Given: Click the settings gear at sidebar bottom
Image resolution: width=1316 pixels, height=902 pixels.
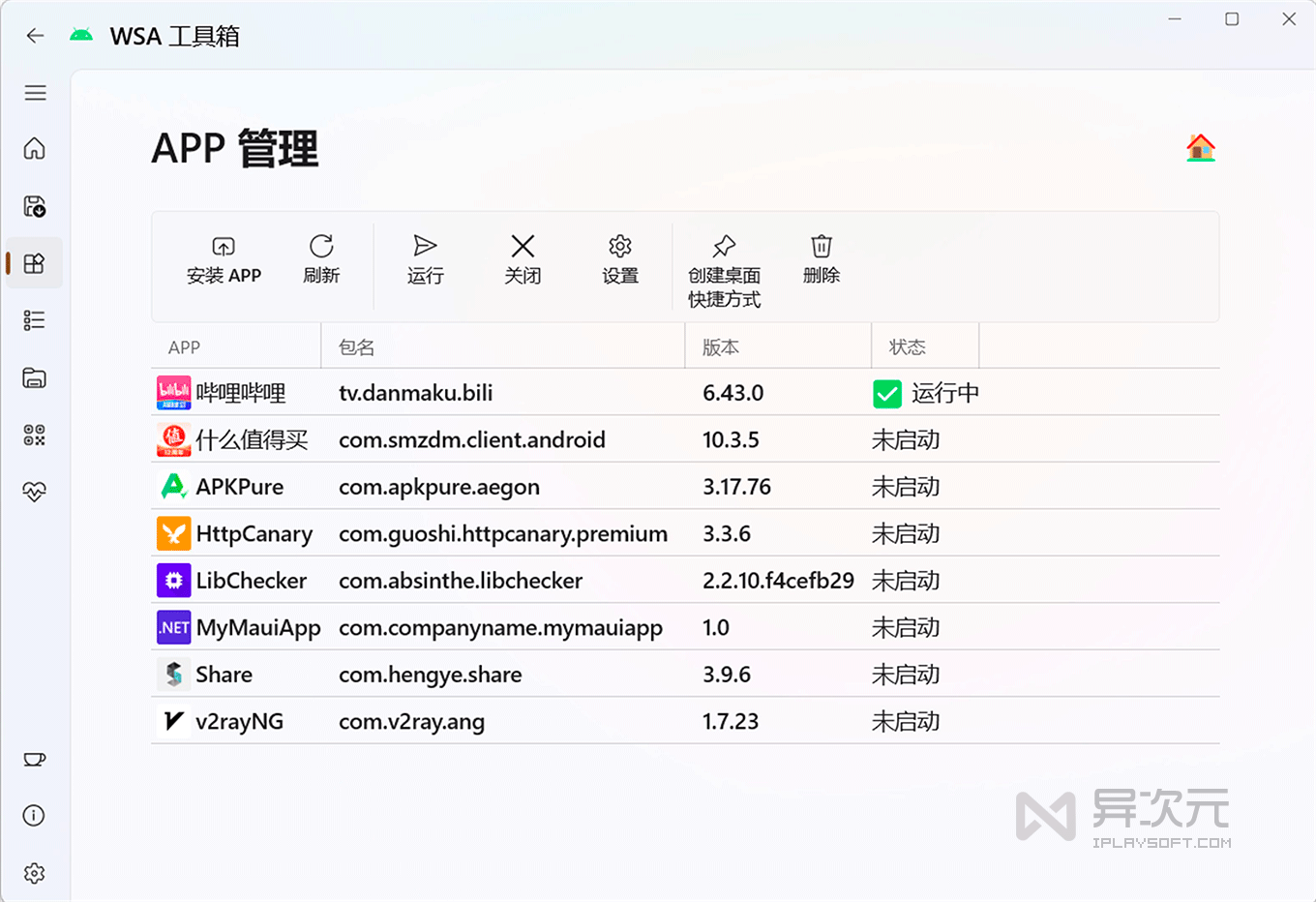Looking at the screenshot, I should 34,873.
